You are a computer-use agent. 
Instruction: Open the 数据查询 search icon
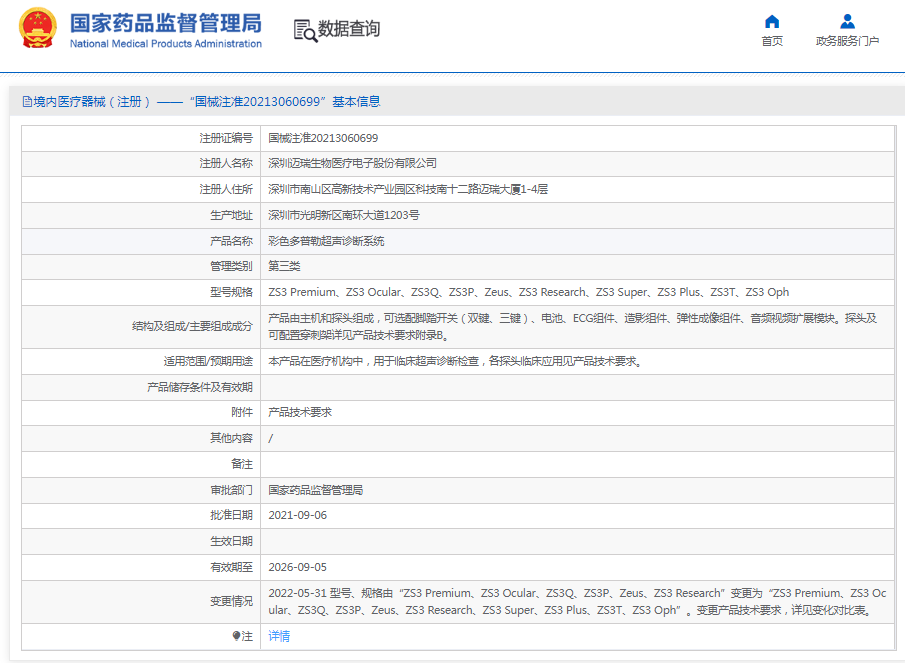(x=305, y=31)
